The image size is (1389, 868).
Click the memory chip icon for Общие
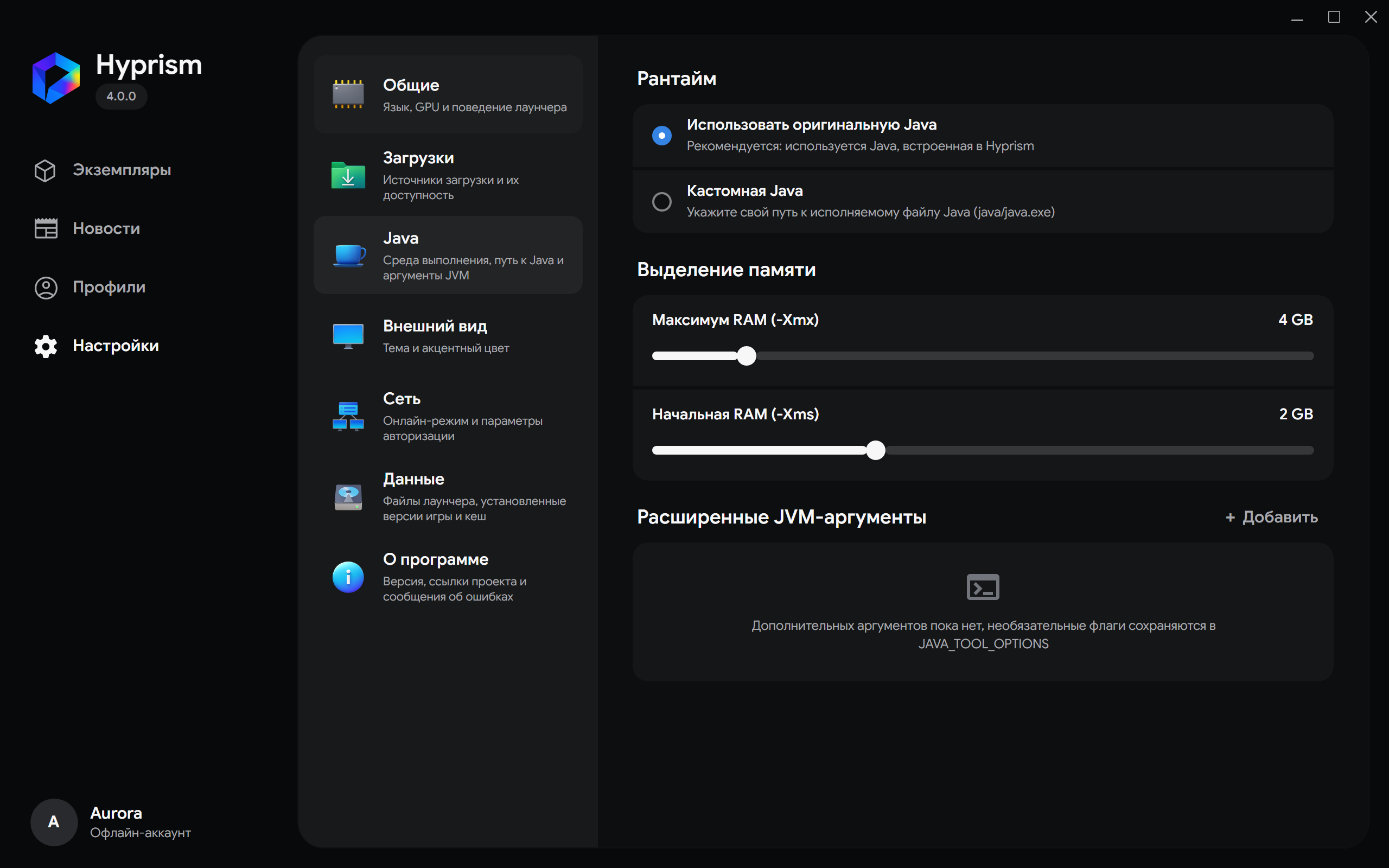[x=348, y=94]
